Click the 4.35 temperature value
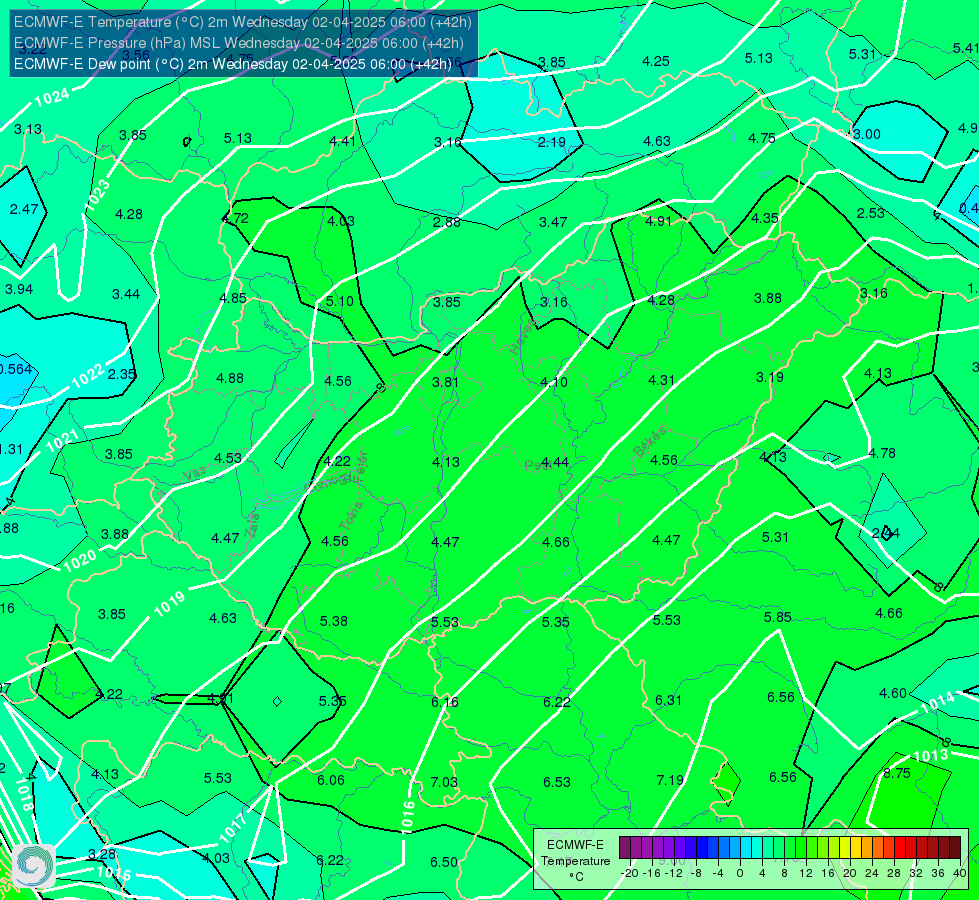Image resolution: width=979 pixels, height=900 pixels. 765,219
